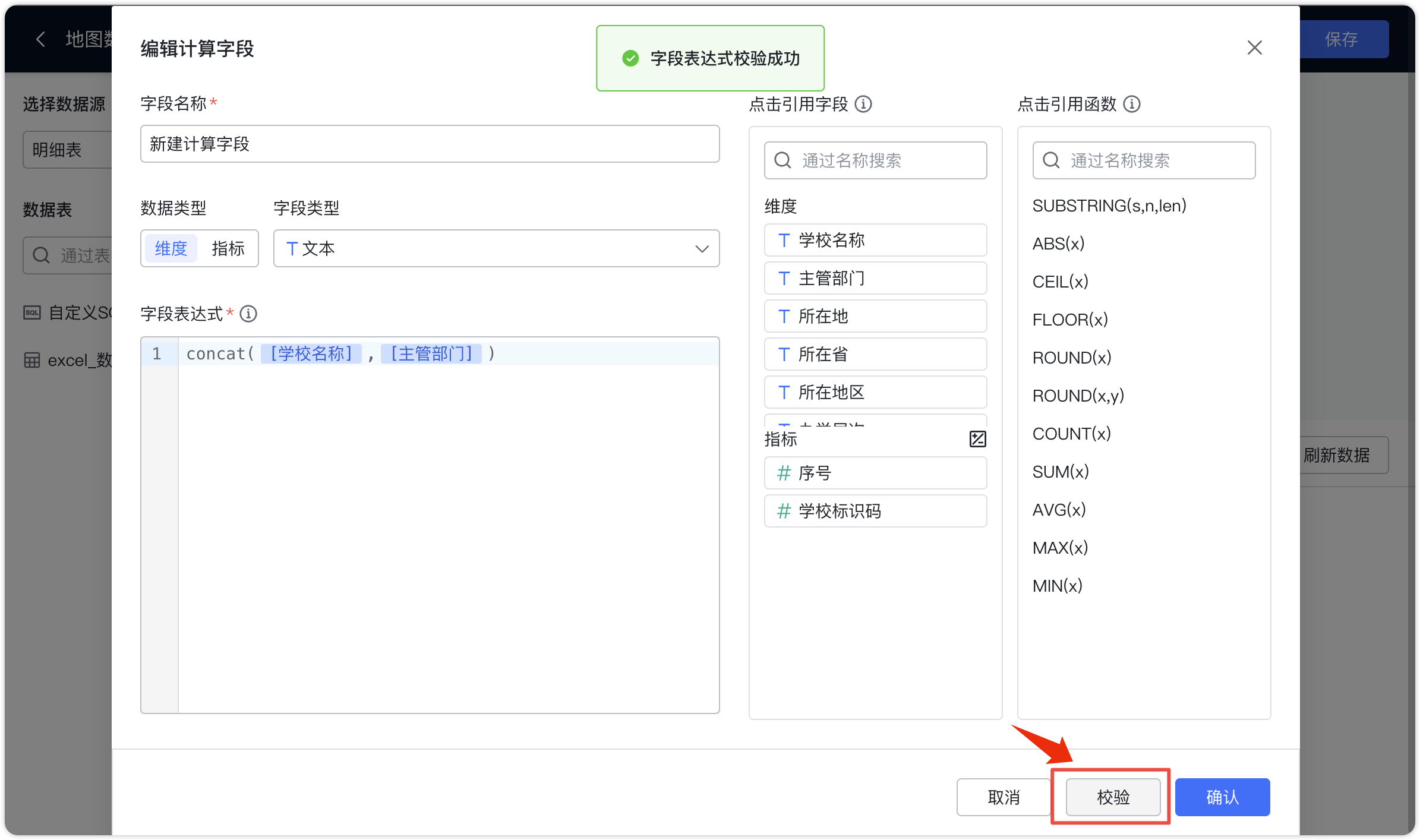Viewport: 1420px width, 840px height.
Task: Click table icon beside excel_数
Action: point(32,360)
